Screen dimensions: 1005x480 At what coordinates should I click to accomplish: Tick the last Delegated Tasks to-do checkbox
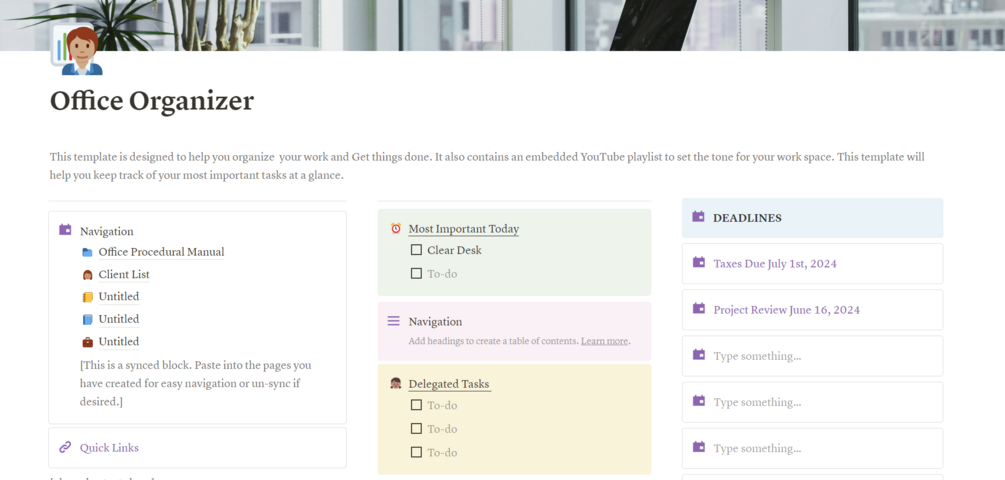416,452
